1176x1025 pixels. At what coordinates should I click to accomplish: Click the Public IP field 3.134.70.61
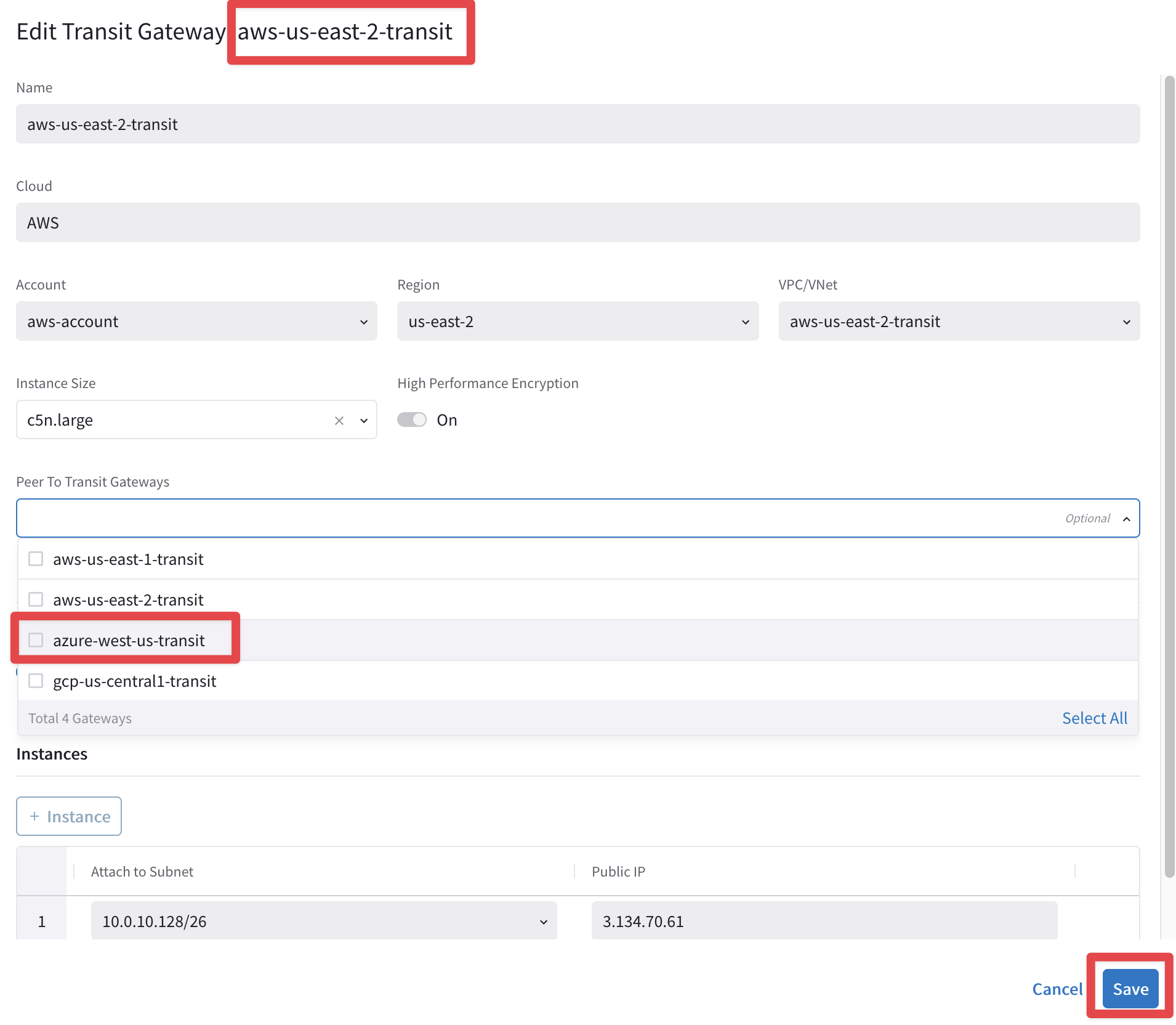click(x=824, y=921)
